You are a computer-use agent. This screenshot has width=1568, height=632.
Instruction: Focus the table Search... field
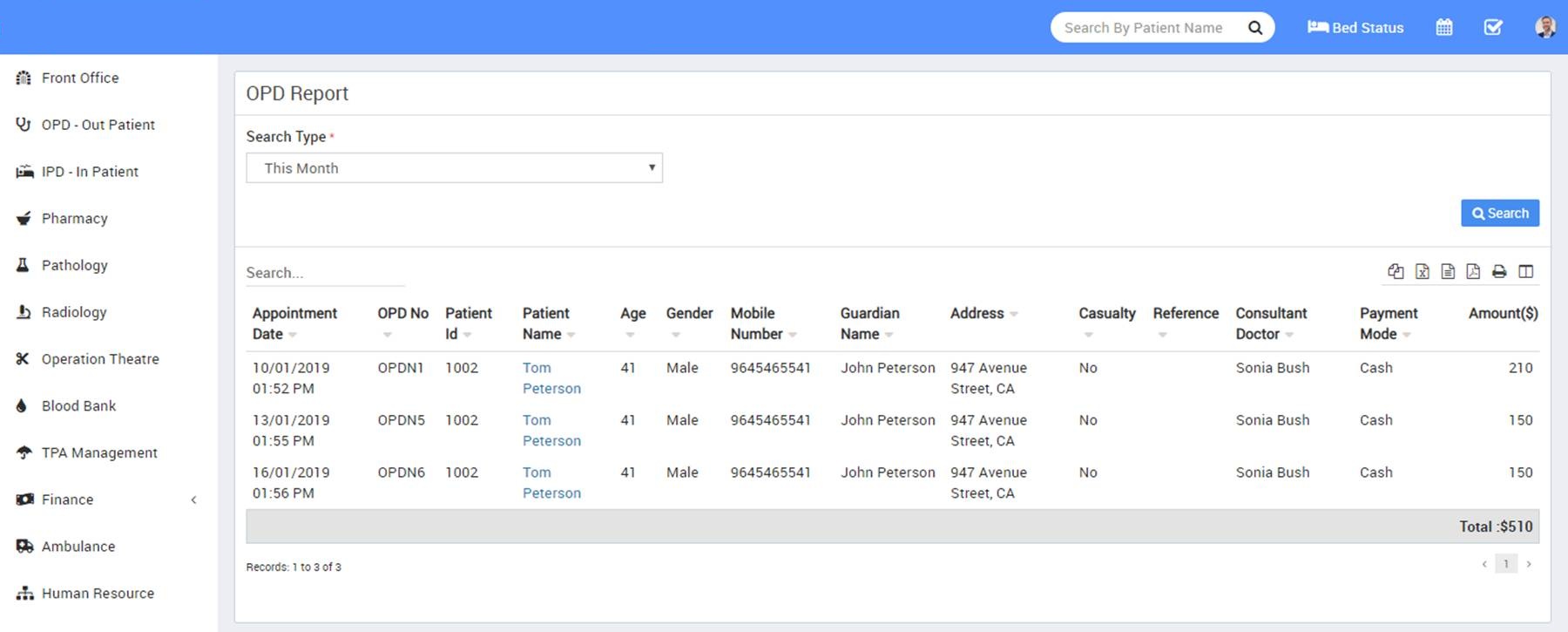(x=324, y=273)
